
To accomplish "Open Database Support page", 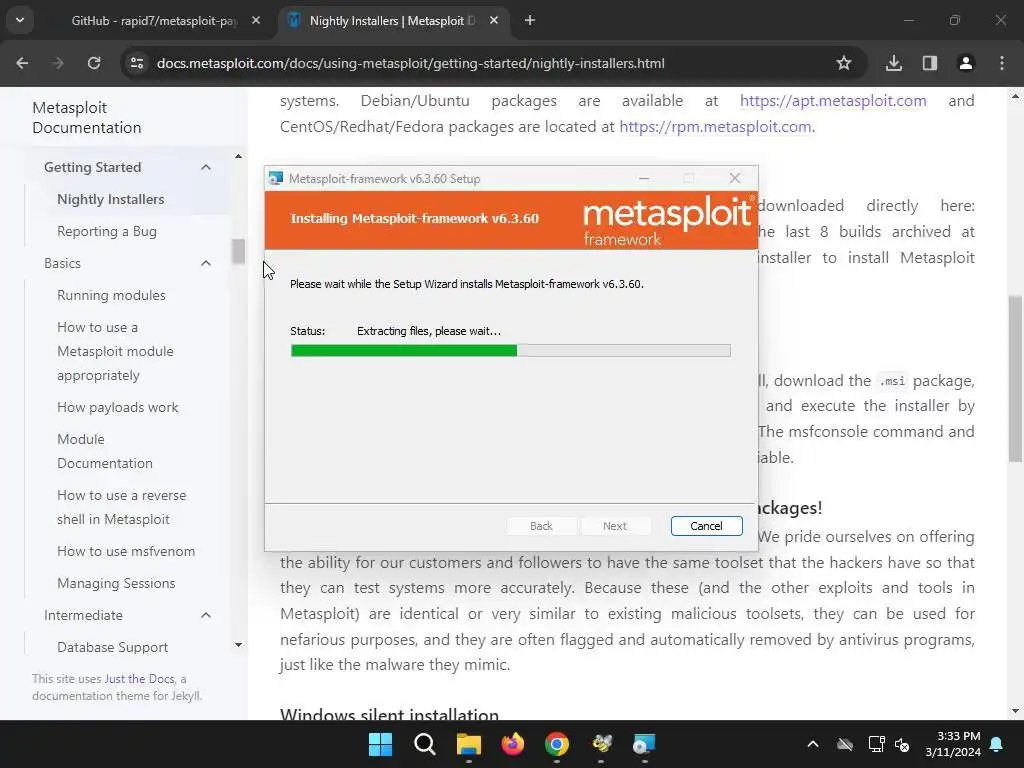I will 112,647.
